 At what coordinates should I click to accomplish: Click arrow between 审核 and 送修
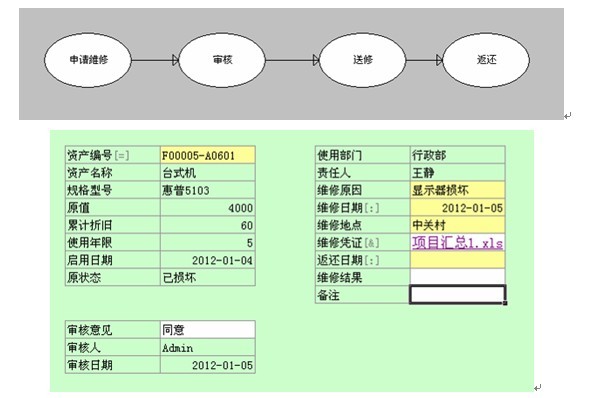[292, 60]
